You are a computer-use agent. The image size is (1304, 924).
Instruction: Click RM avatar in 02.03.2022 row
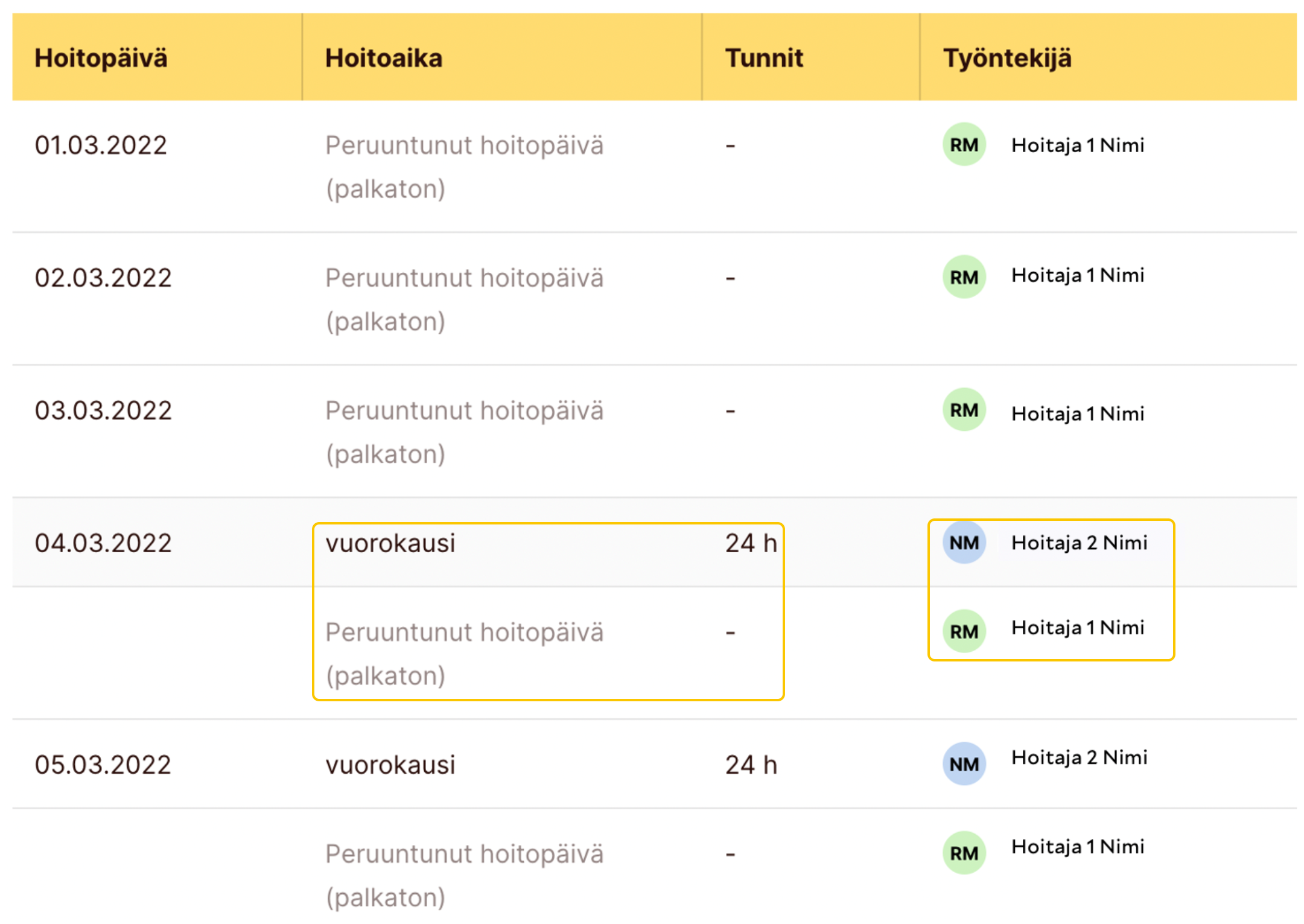(x=964, y=277)
